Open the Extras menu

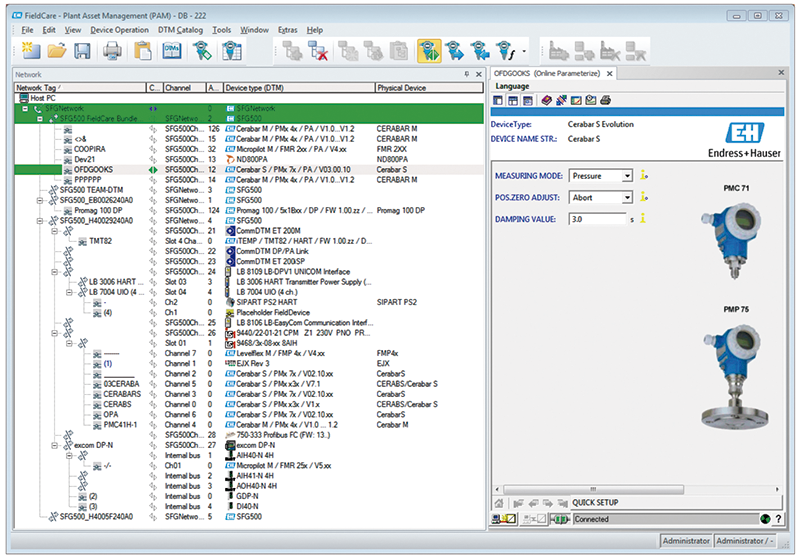point(288,30)
